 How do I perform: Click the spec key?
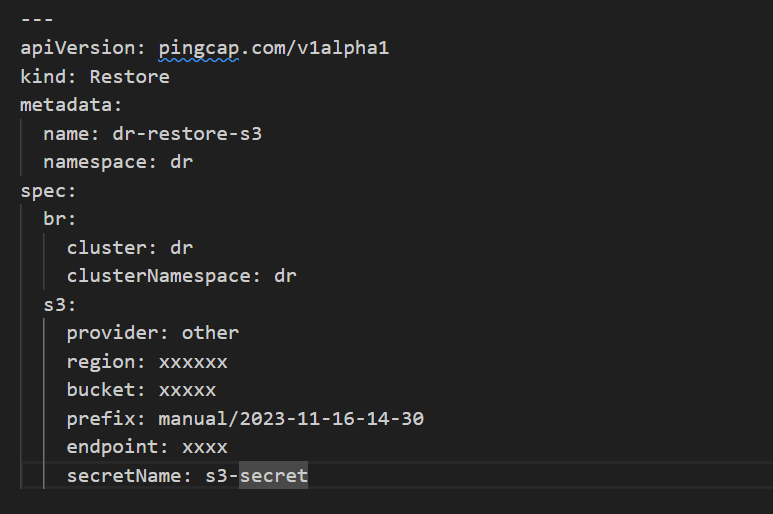[x=46, y=190]
